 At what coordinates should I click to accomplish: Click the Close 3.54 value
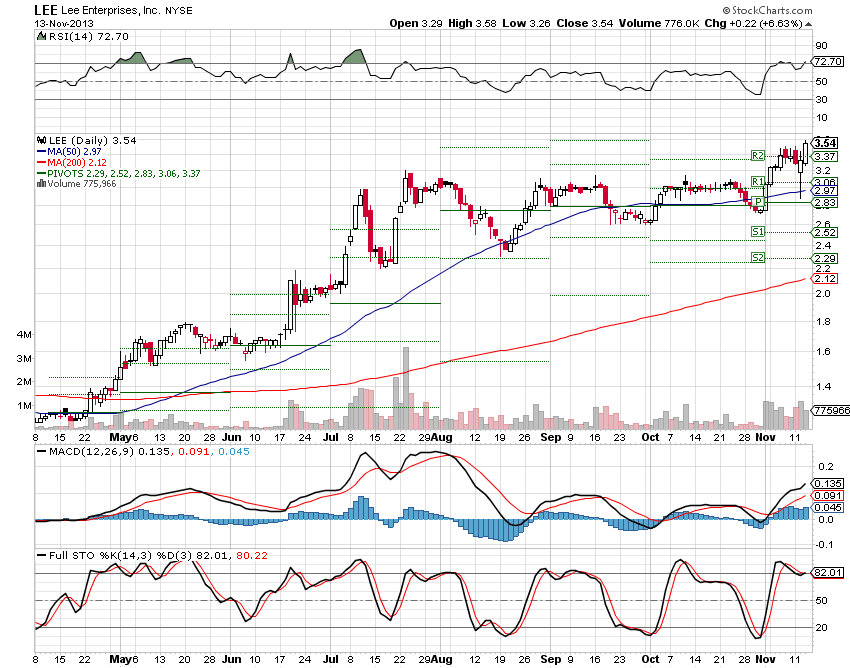(584, 23)
